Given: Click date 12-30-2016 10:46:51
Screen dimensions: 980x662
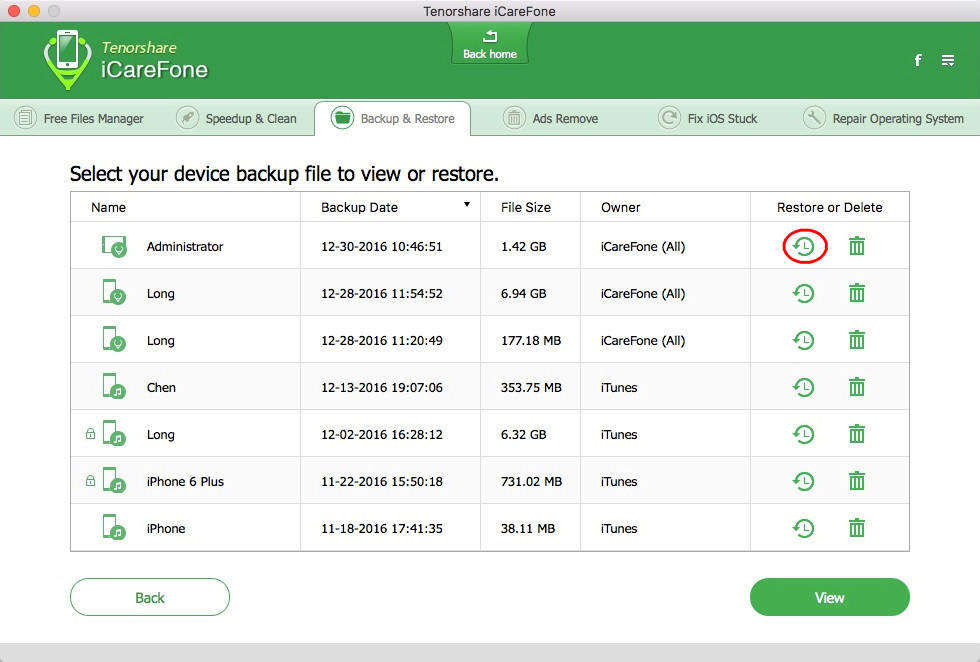Looking at the screenshot, I should pyautogui.click(x=382, y=247).
